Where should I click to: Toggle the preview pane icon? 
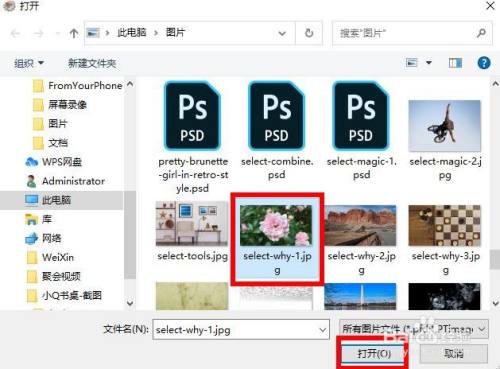click(x=455, y=63)
